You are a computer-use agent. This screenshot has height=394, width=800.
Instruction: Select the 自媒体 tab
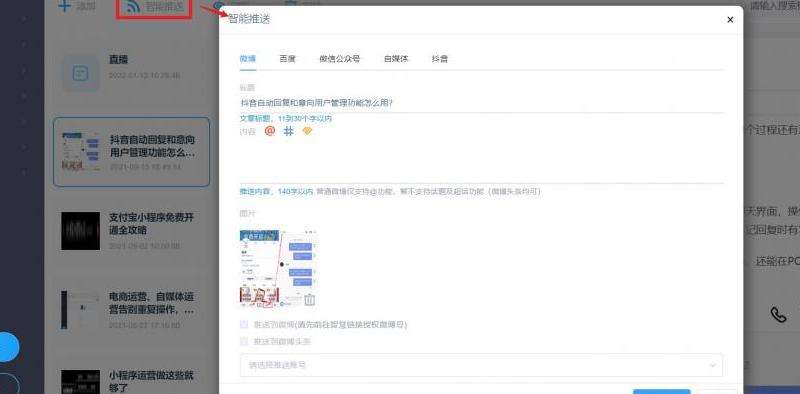(396, 59)
